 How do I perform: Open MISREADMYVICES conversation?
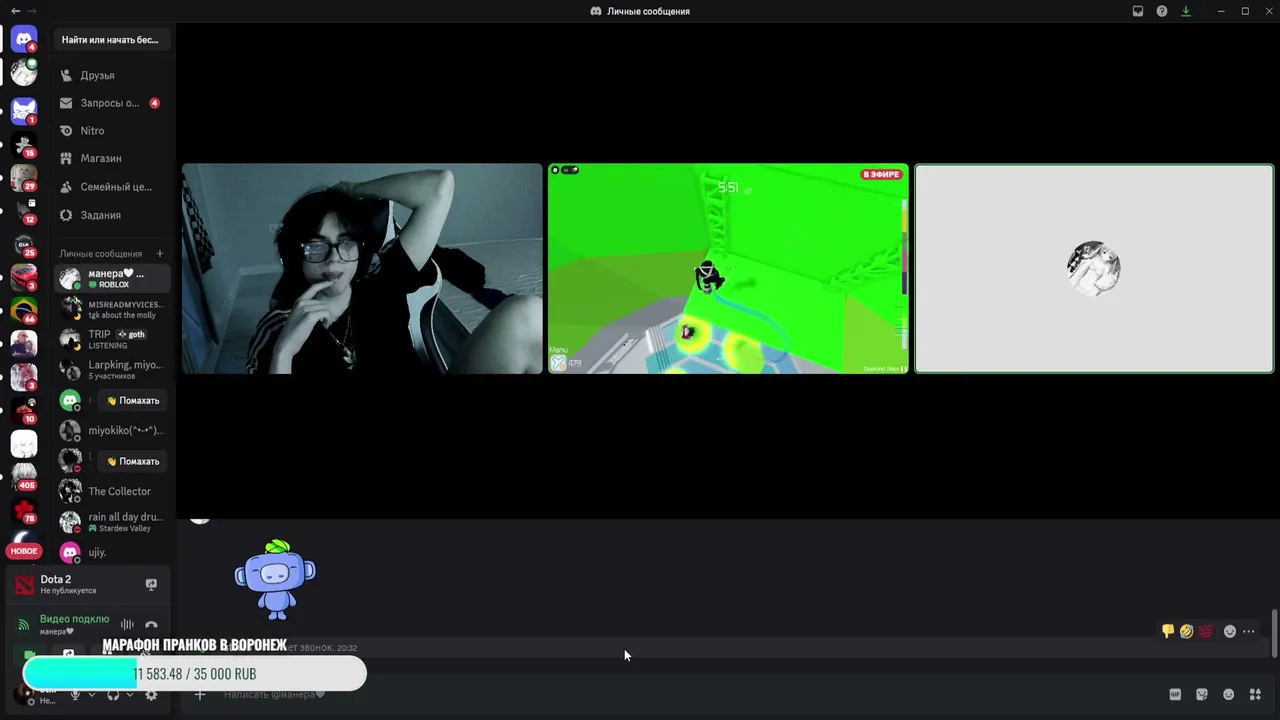click(112, 309)
